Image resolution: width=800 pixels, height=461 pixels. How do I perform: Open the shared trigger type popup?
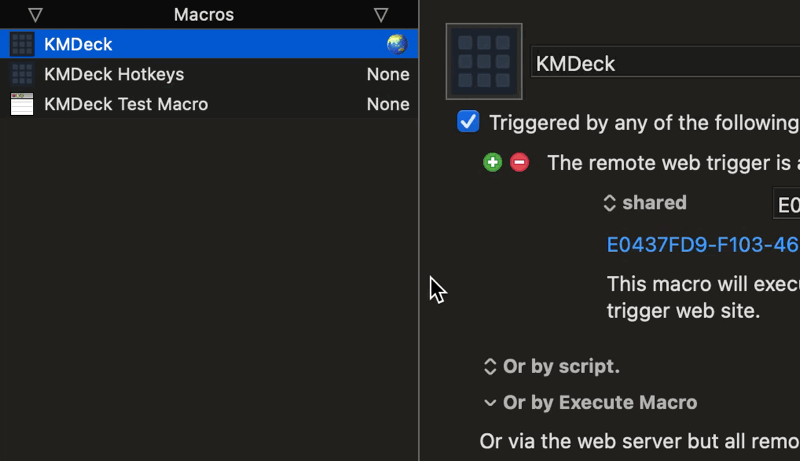645,203
